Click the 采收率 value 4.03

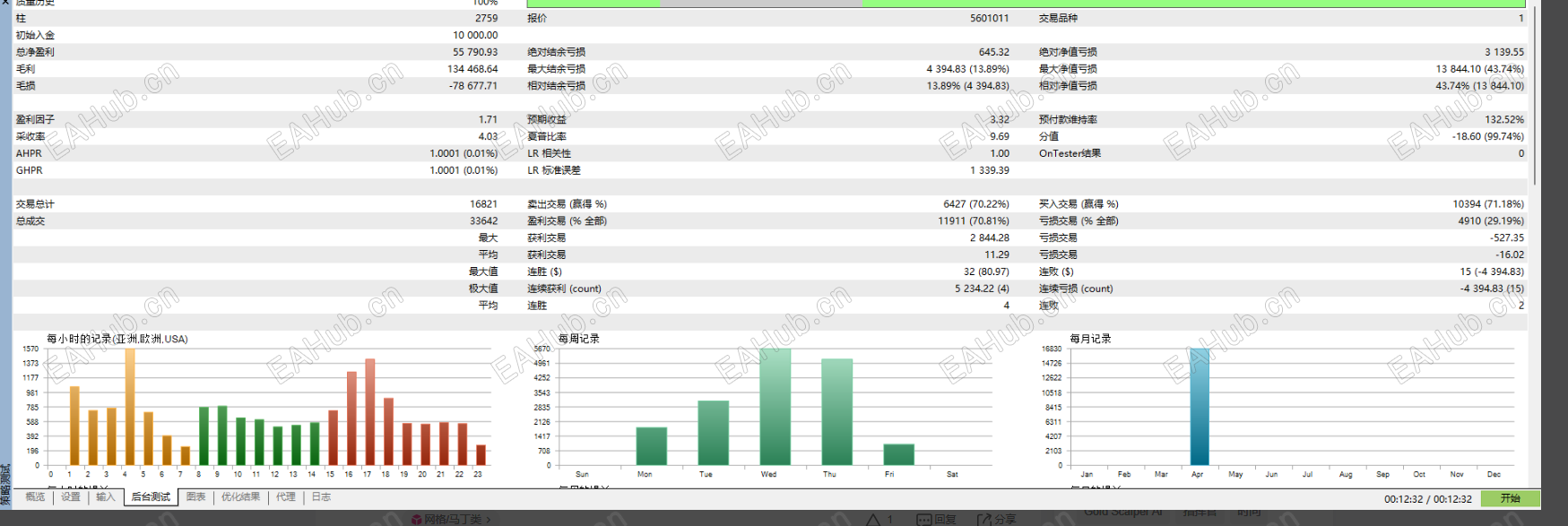pos(488,136)
